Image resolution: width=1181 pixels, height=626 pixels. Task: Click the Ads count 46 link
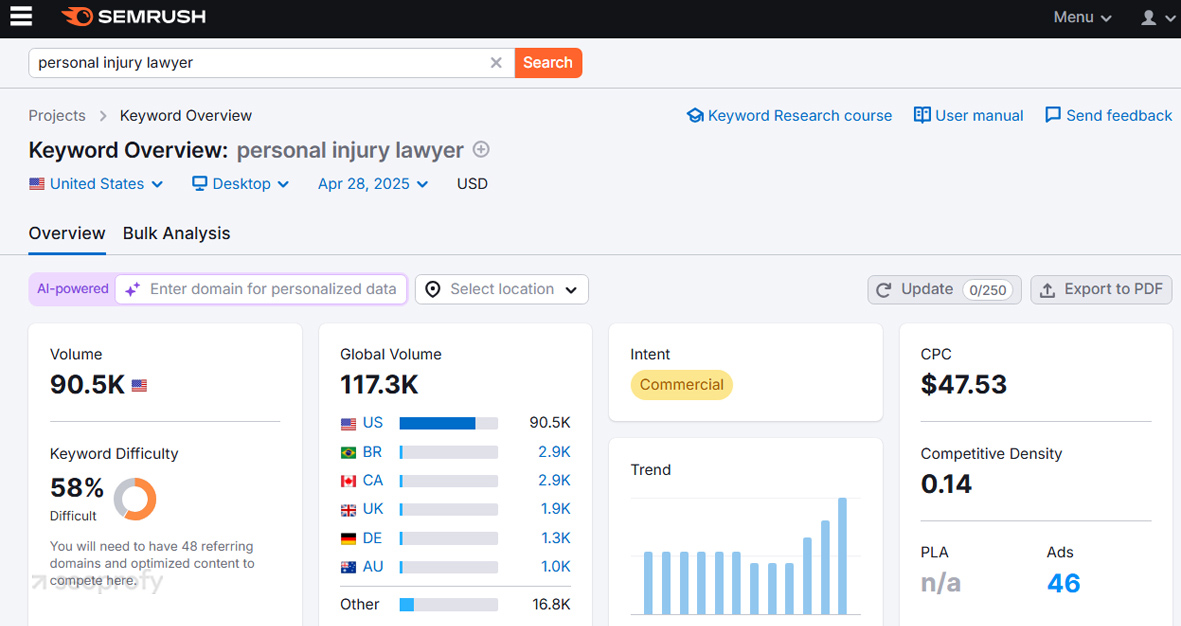click(x=1064, y=583)
